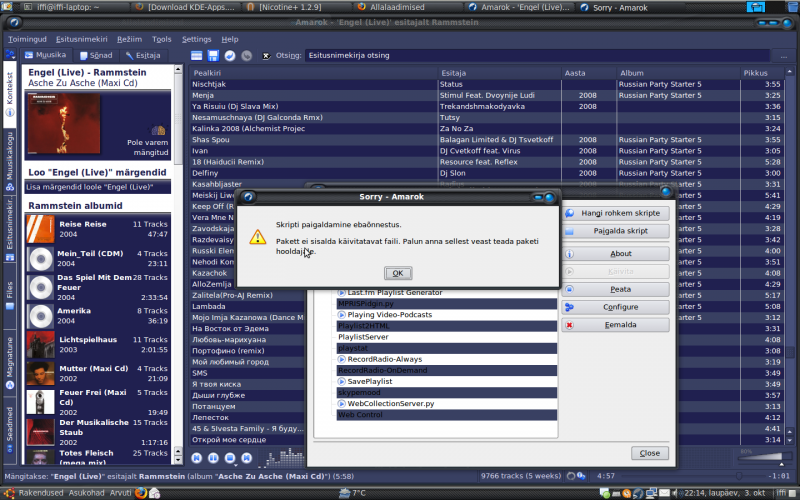
Task: Switch to the Sõnad lyrics tab
Action: point(96,55)
